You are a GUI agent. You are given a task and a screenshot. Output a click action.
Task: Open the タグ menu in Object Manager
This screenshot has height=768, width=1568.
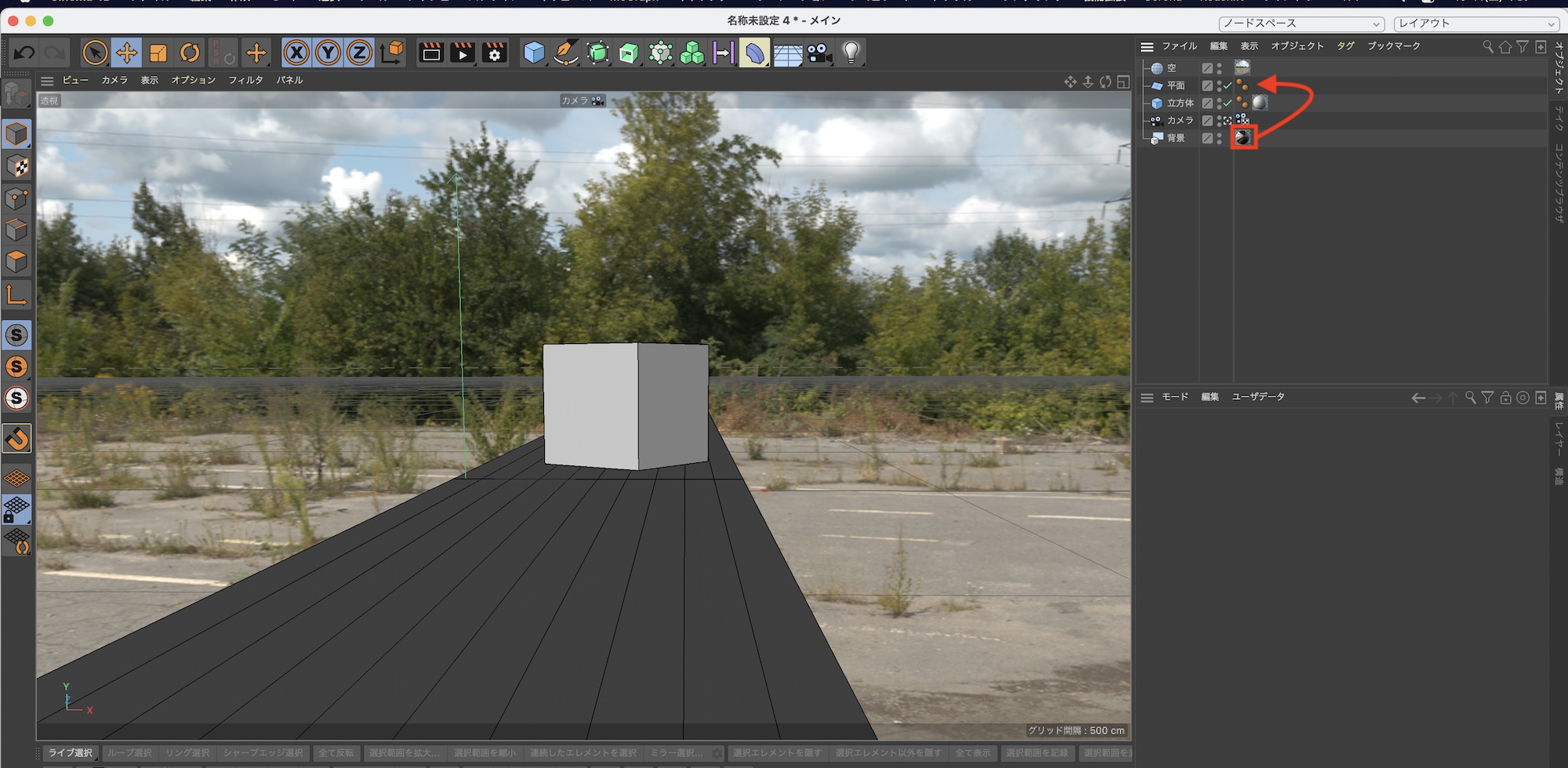(1345, 46)
